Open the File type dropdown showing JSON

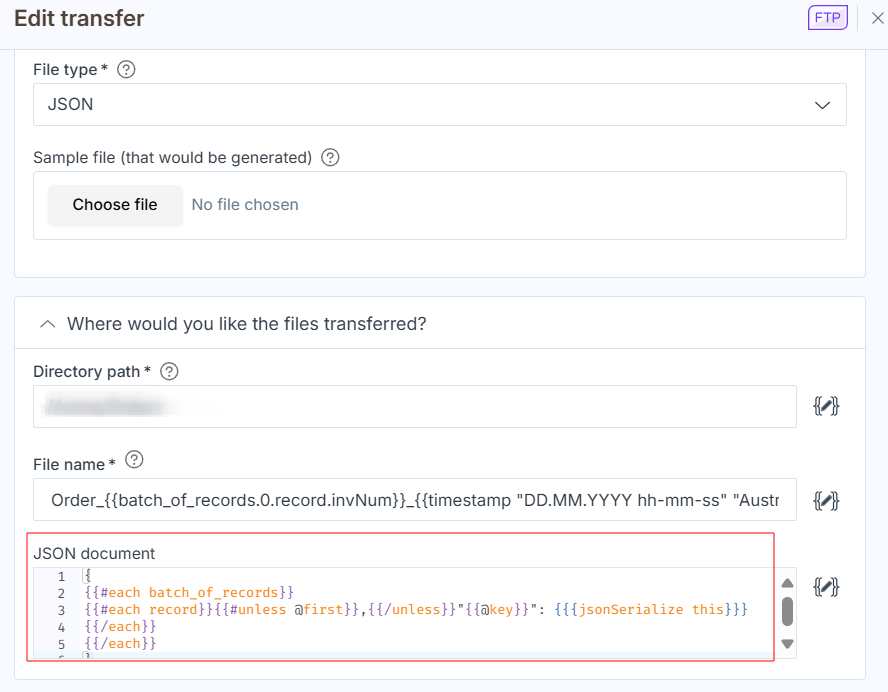pyautogui.click(x=439, y=104)
